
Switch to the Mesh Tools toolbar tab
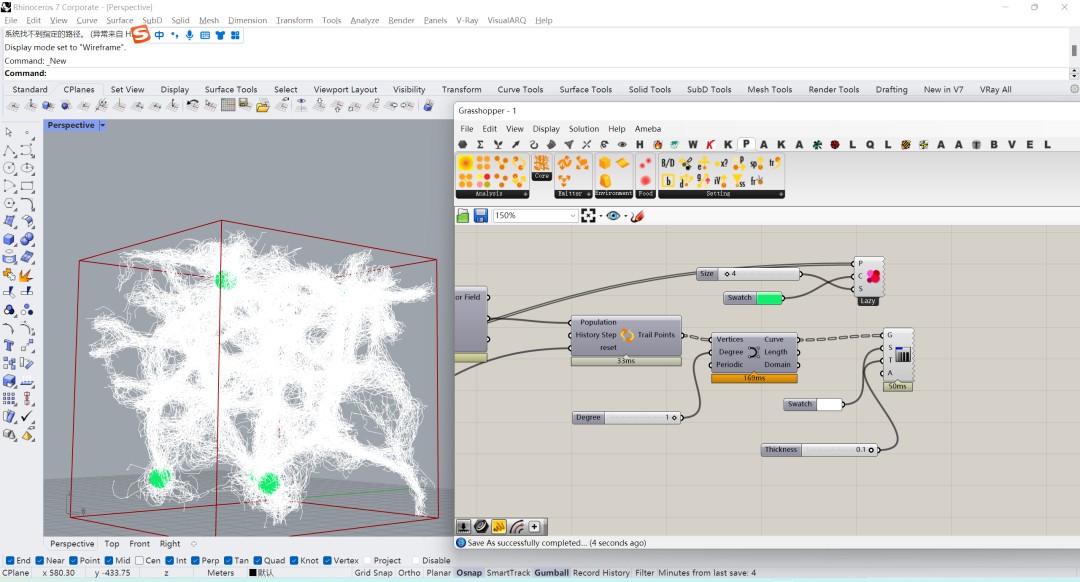(769, 90)
